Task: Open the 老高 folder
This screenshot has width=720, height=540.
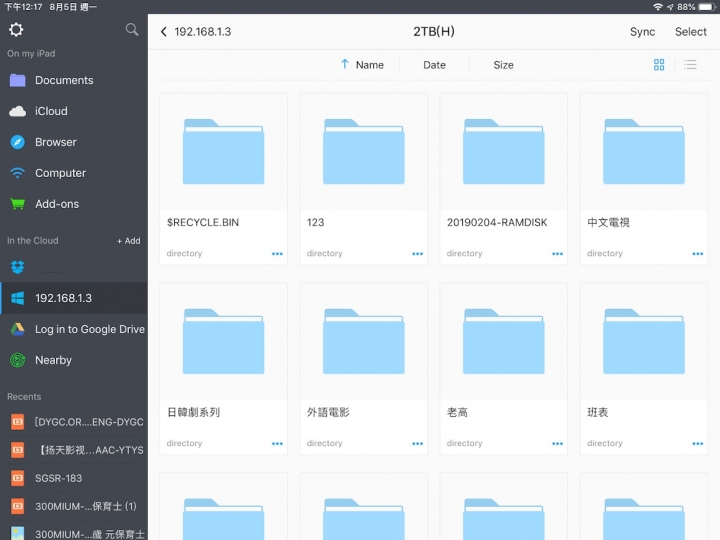Action: pyautogui.click(x=503, y=368)
